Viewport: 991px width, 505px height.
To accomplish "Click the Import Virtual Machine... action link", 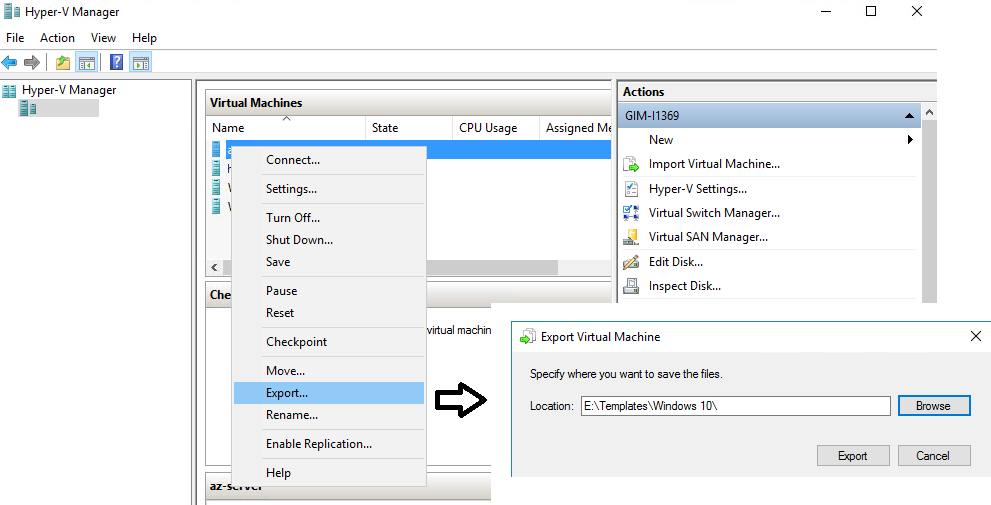I will pos(714,164).
